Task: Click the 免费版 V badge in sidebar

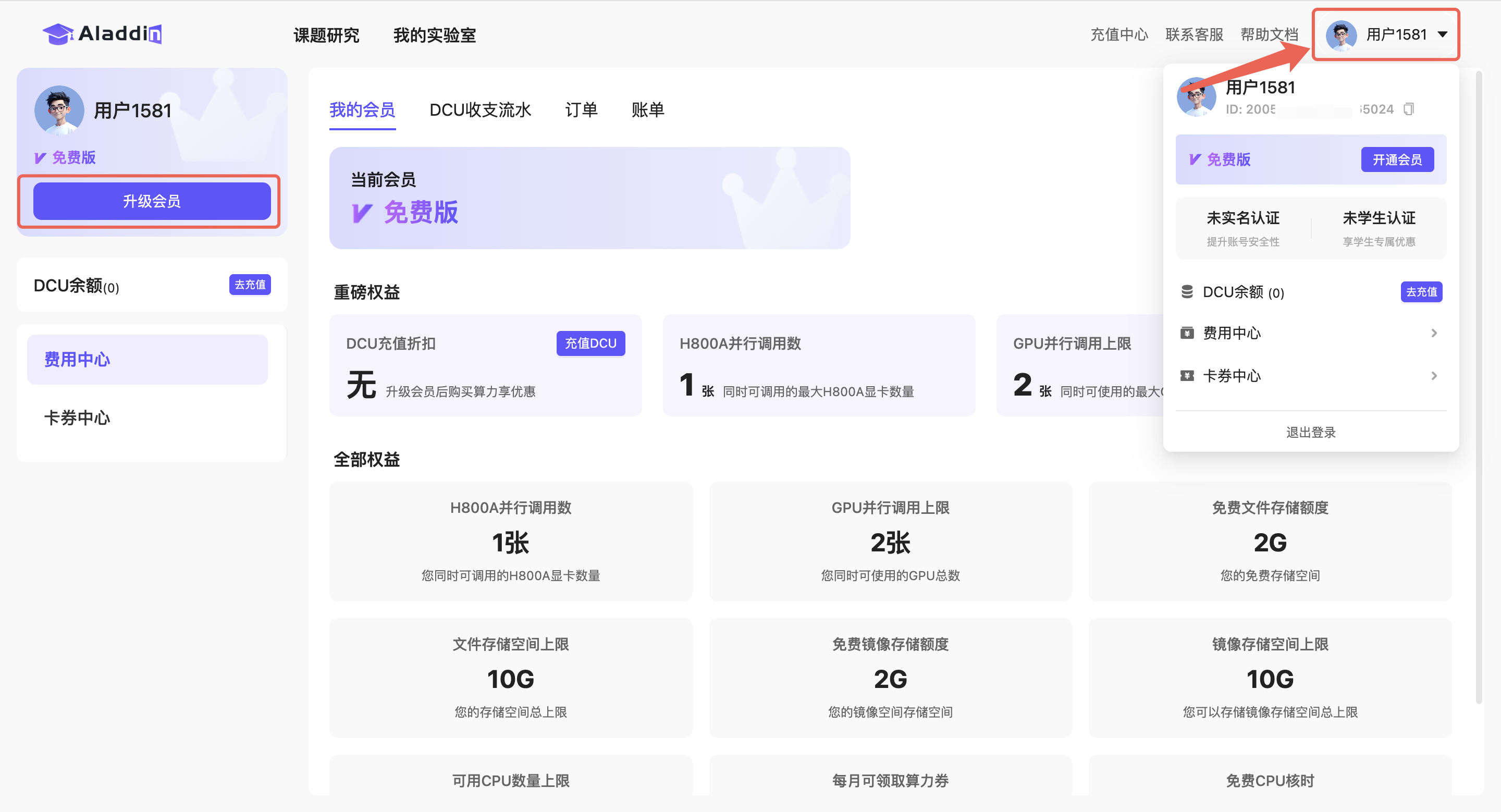Action: coord(41,157)
